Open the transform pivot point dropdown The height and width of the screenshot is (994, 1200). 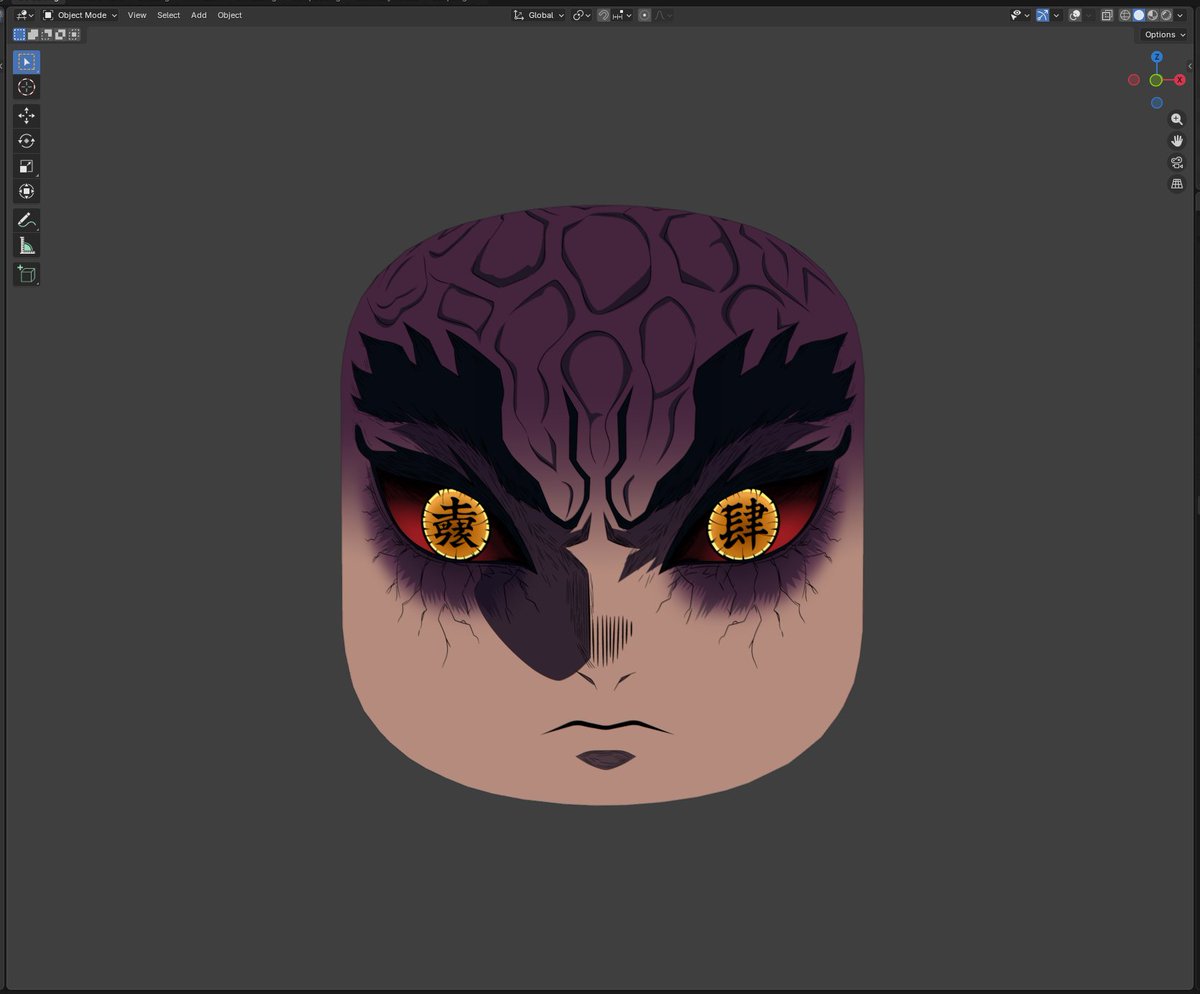582,15
